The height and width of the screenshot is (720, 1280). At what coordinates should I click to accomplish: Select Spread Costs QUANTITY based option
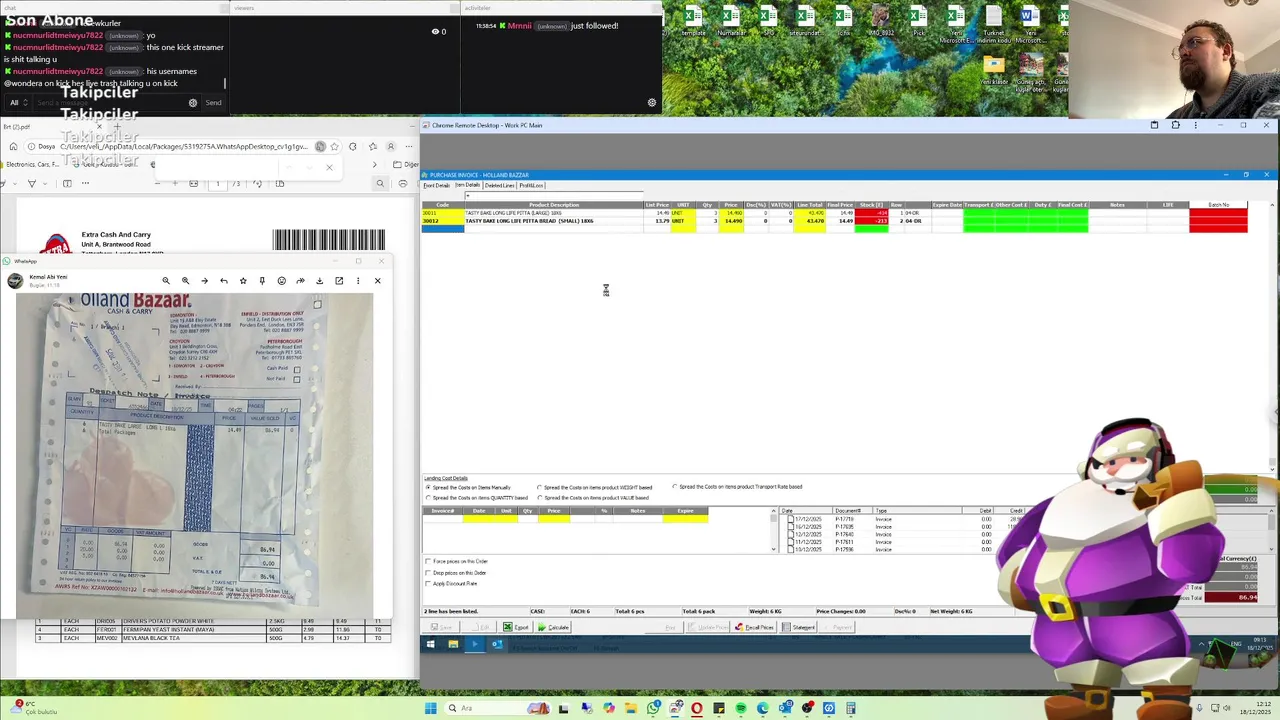(x=429, y=497)
